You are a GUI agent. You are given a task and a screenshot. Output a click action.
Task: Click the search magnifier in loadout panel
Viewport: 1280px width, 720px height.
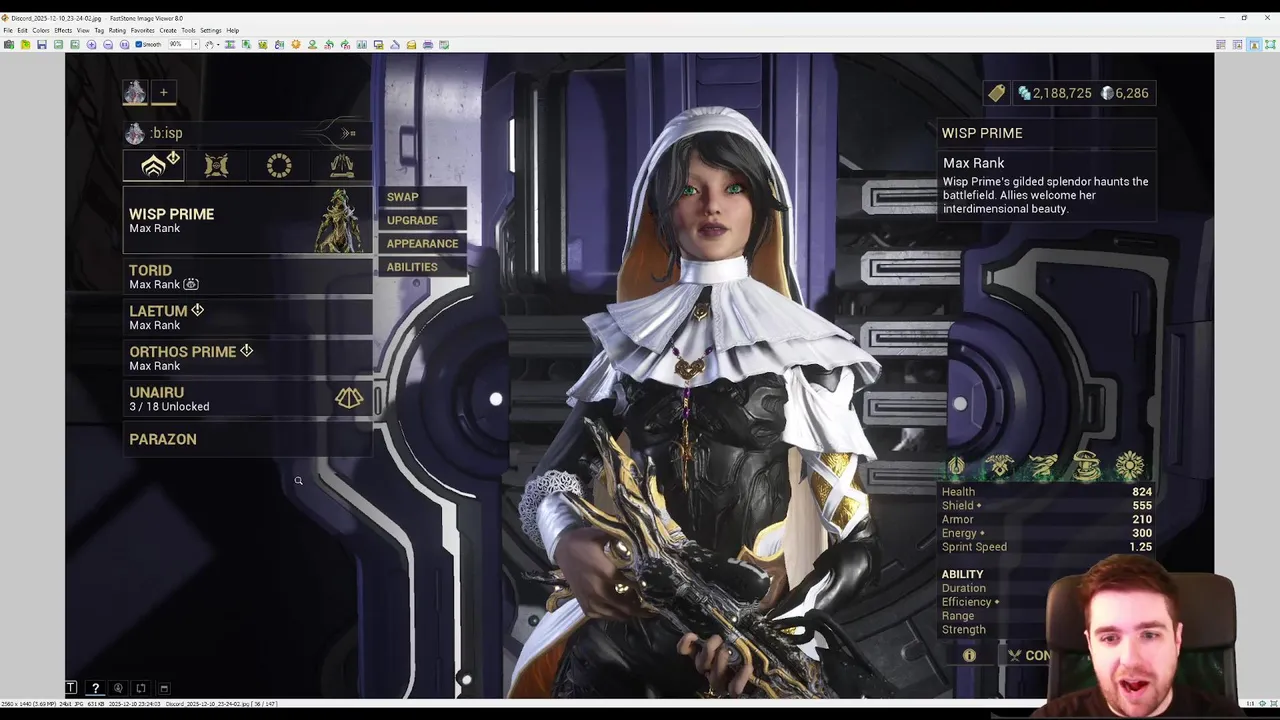tap(298, 481)
